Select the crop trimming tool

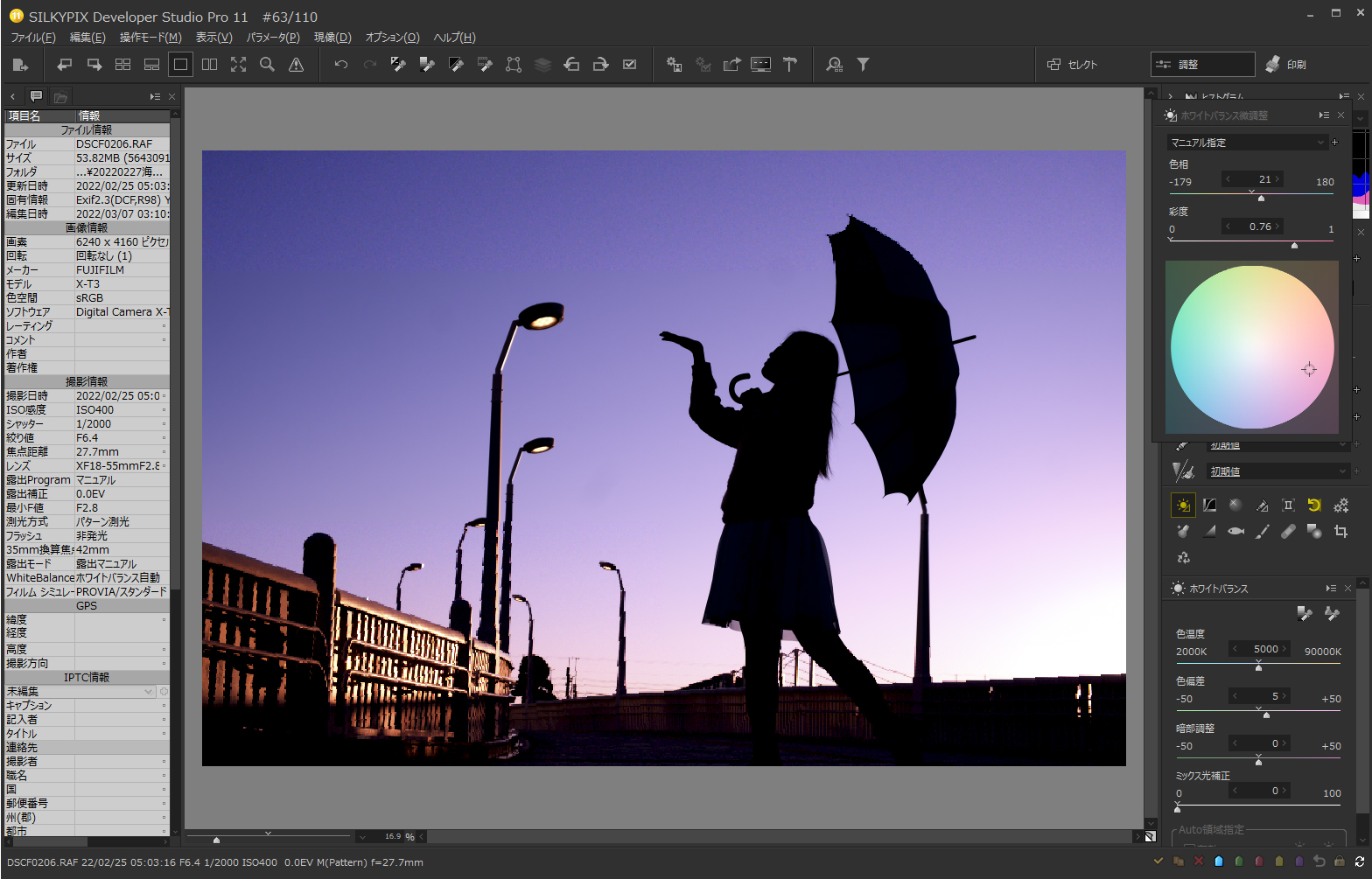click(x=1340, y=531)
